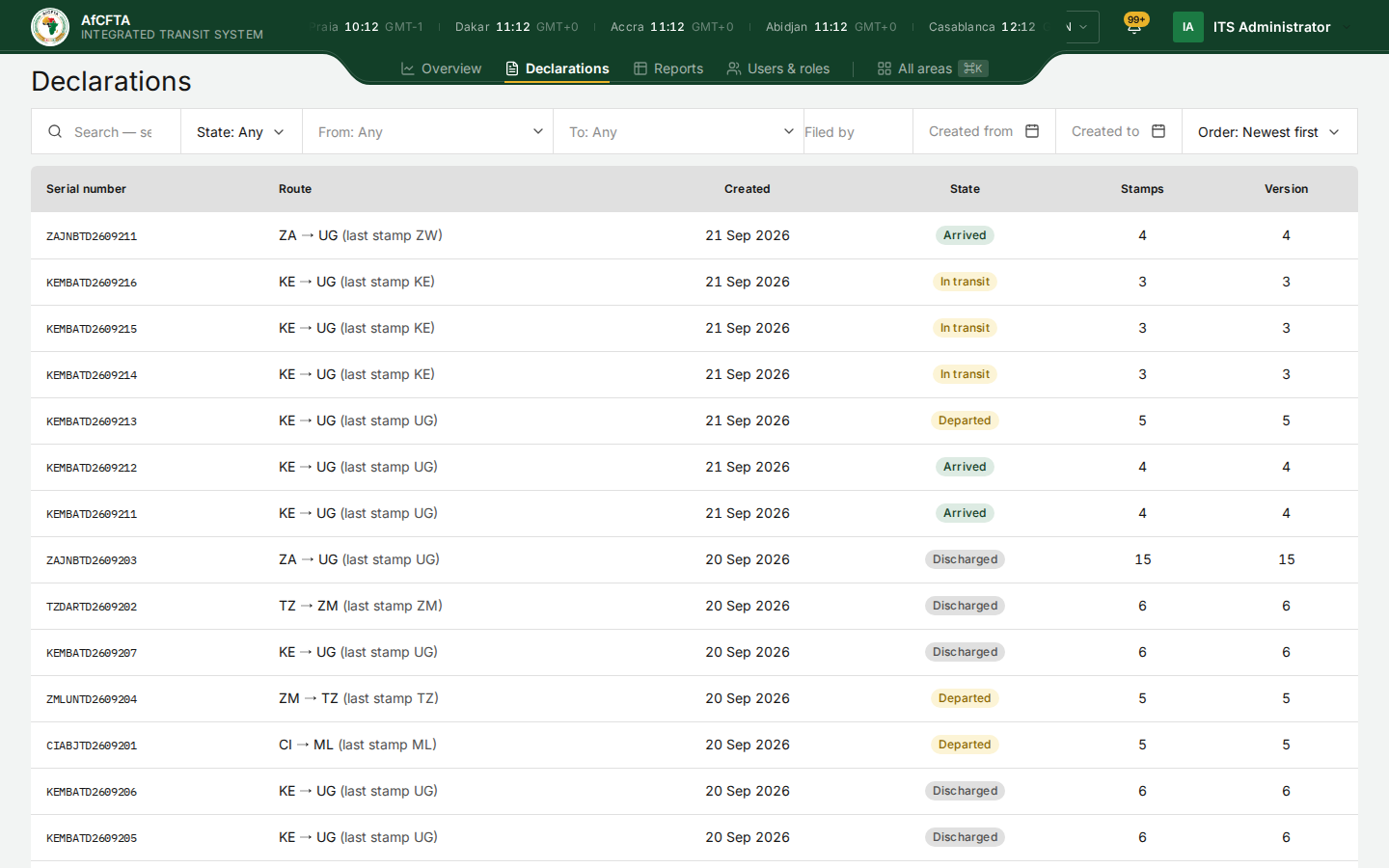
Task: Click the State column header
Action: [x=965, y=189]
